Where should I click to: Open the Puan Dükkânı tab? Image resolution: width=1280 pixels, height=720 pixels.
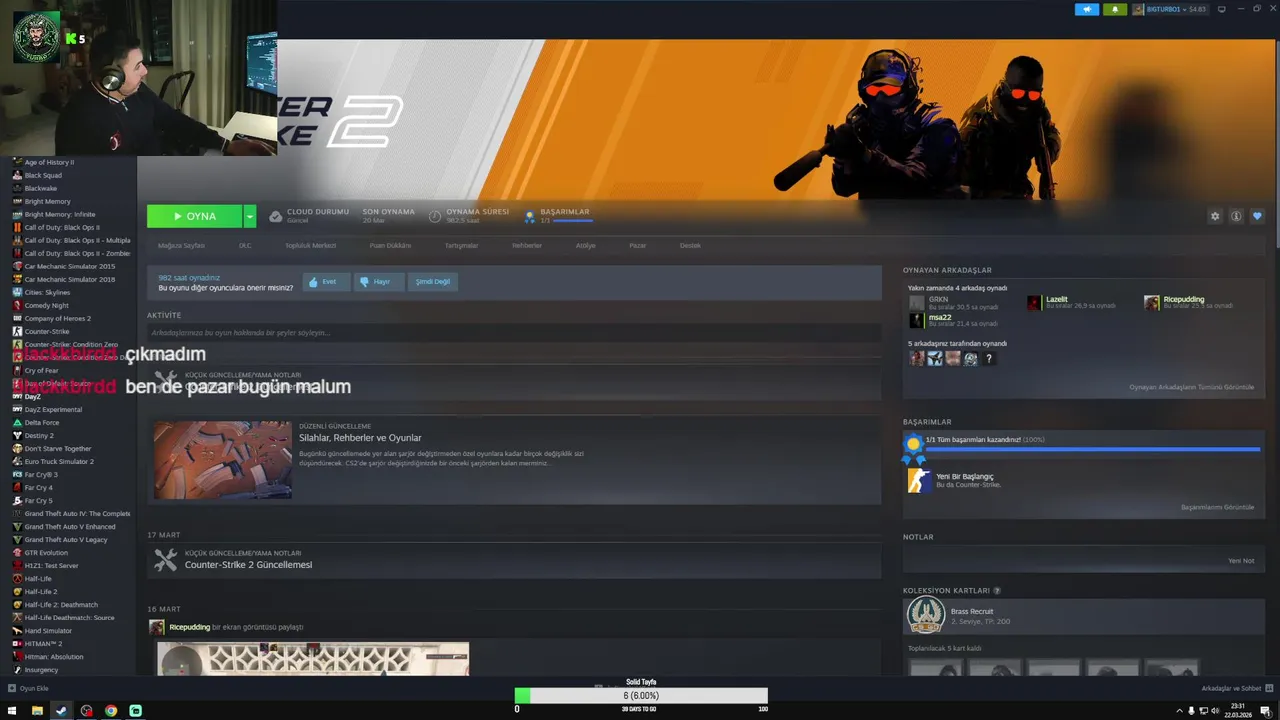390,245
